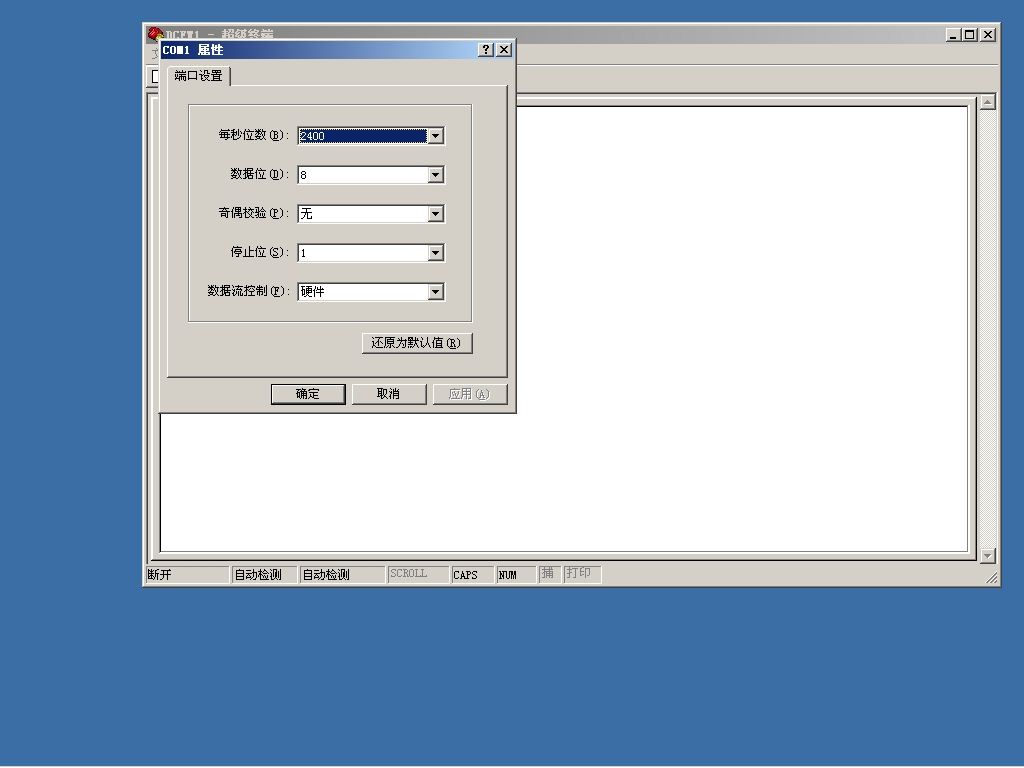This screenshot has height=768, width=1024.
Task: Minimize the HyperTerminal window
Action: [954, 35]
